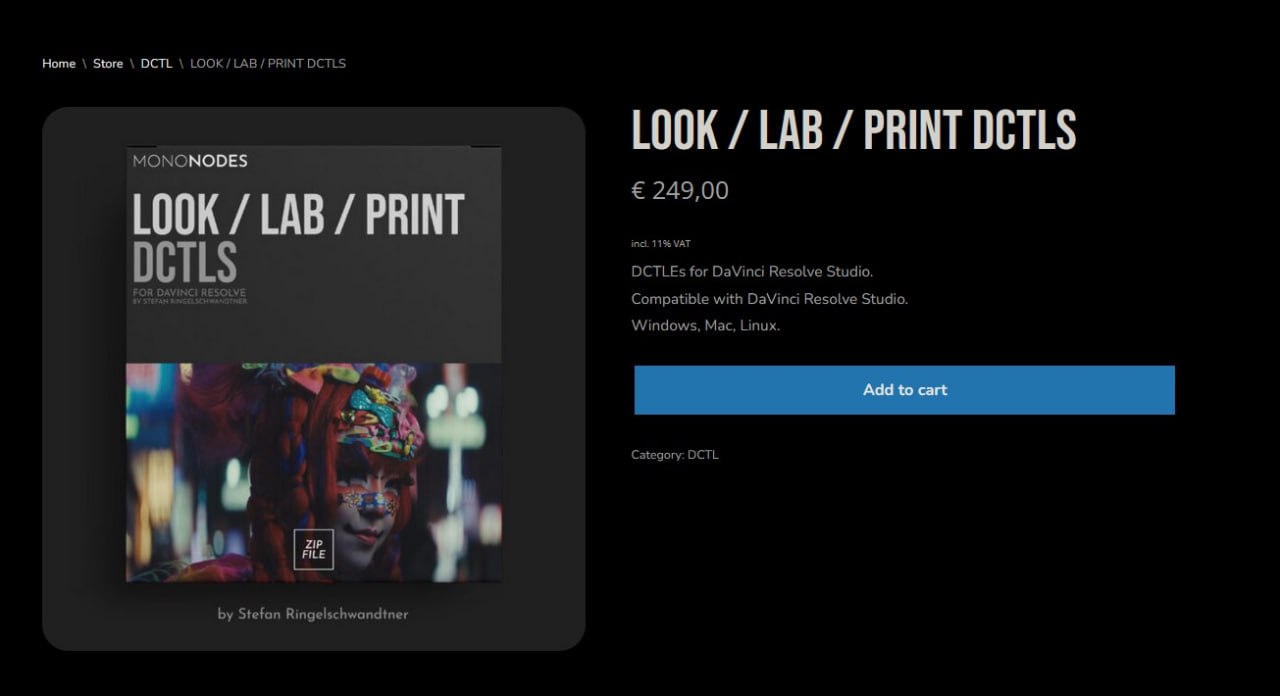Go to the Home breadcrumb link
Viewport: 1280px width, 696px height.
(59, 64)
